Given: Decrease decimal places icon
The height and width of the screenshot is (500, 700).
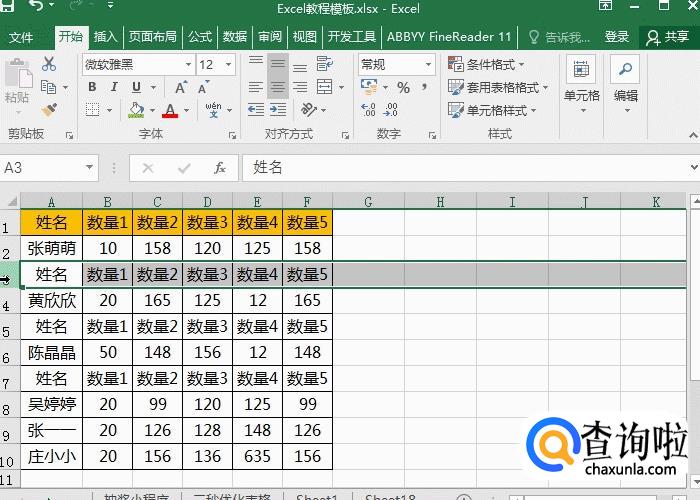Looking at the screenshot, I should pos(391,110).
